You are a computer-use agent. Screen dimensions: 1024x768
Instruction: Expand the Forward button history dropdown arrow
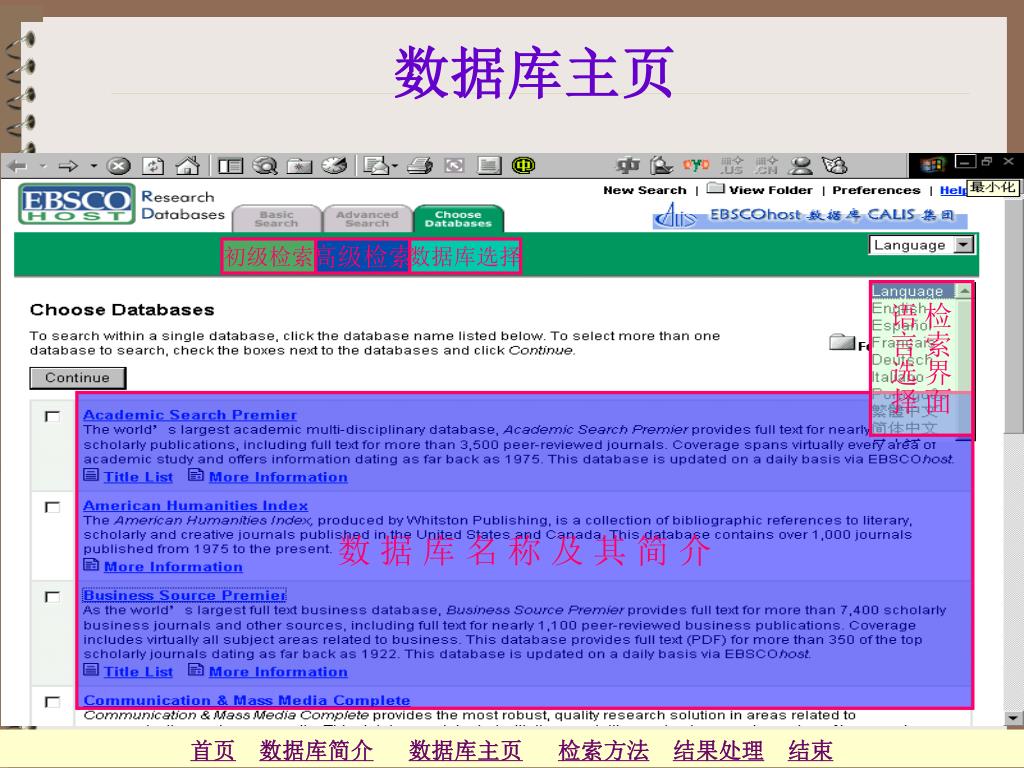click(93, 167)
